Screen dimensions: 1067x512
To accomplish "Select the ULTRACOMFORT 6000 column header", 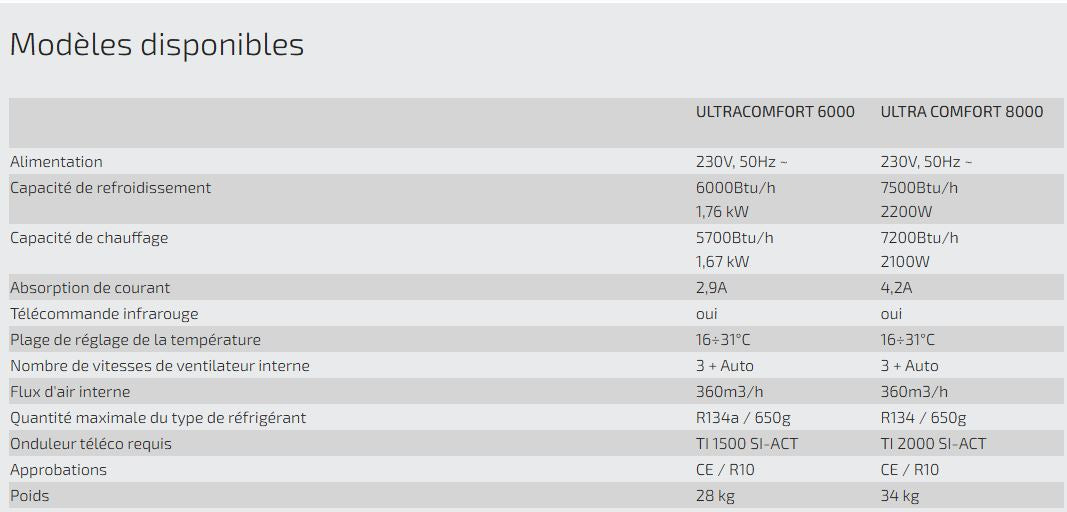I will tap(775, 112).
